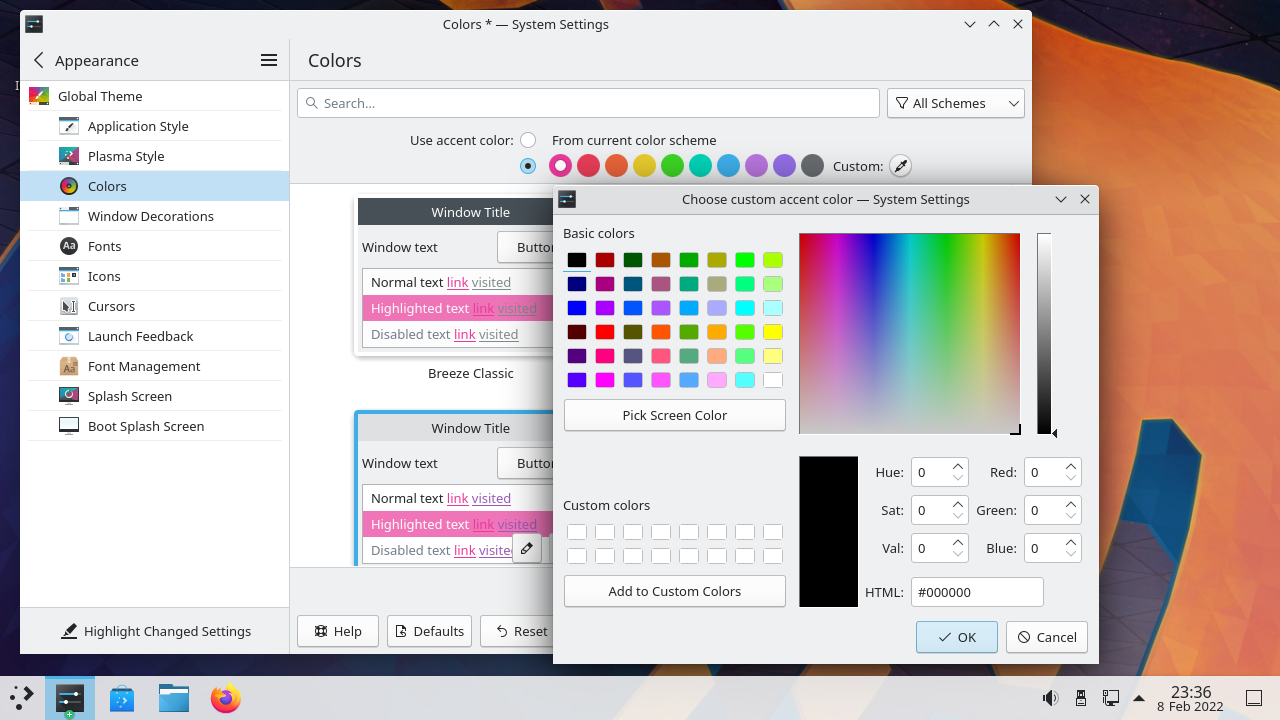
Task: Click the edit pencil on color scheme
Action: (x=527, y=548)
